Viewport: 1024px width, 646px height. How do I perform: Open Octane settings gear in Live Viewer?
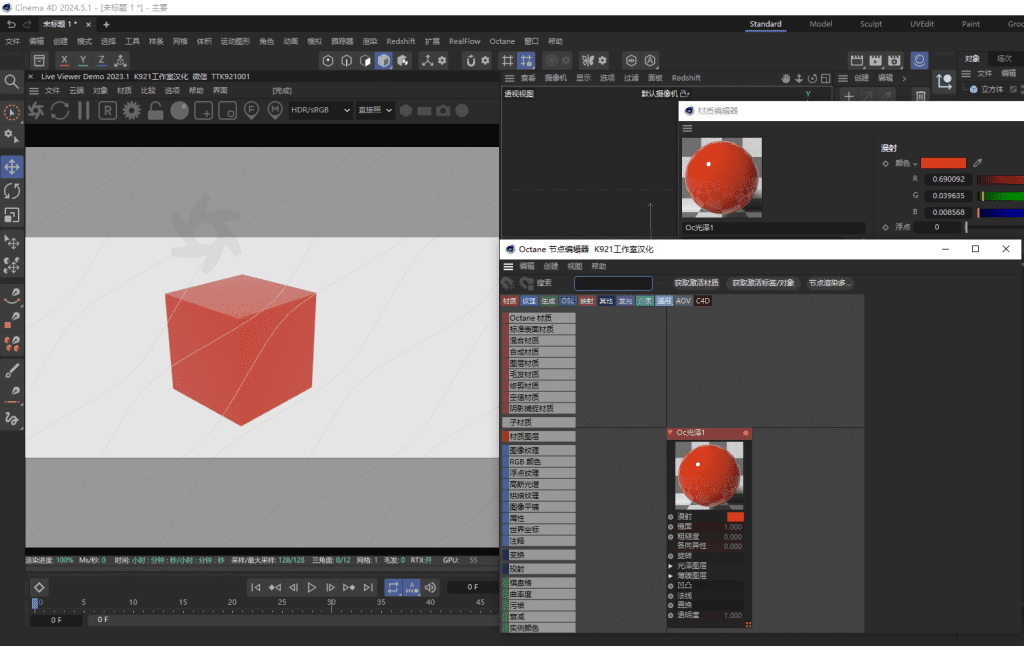click(x=131, y=110)
